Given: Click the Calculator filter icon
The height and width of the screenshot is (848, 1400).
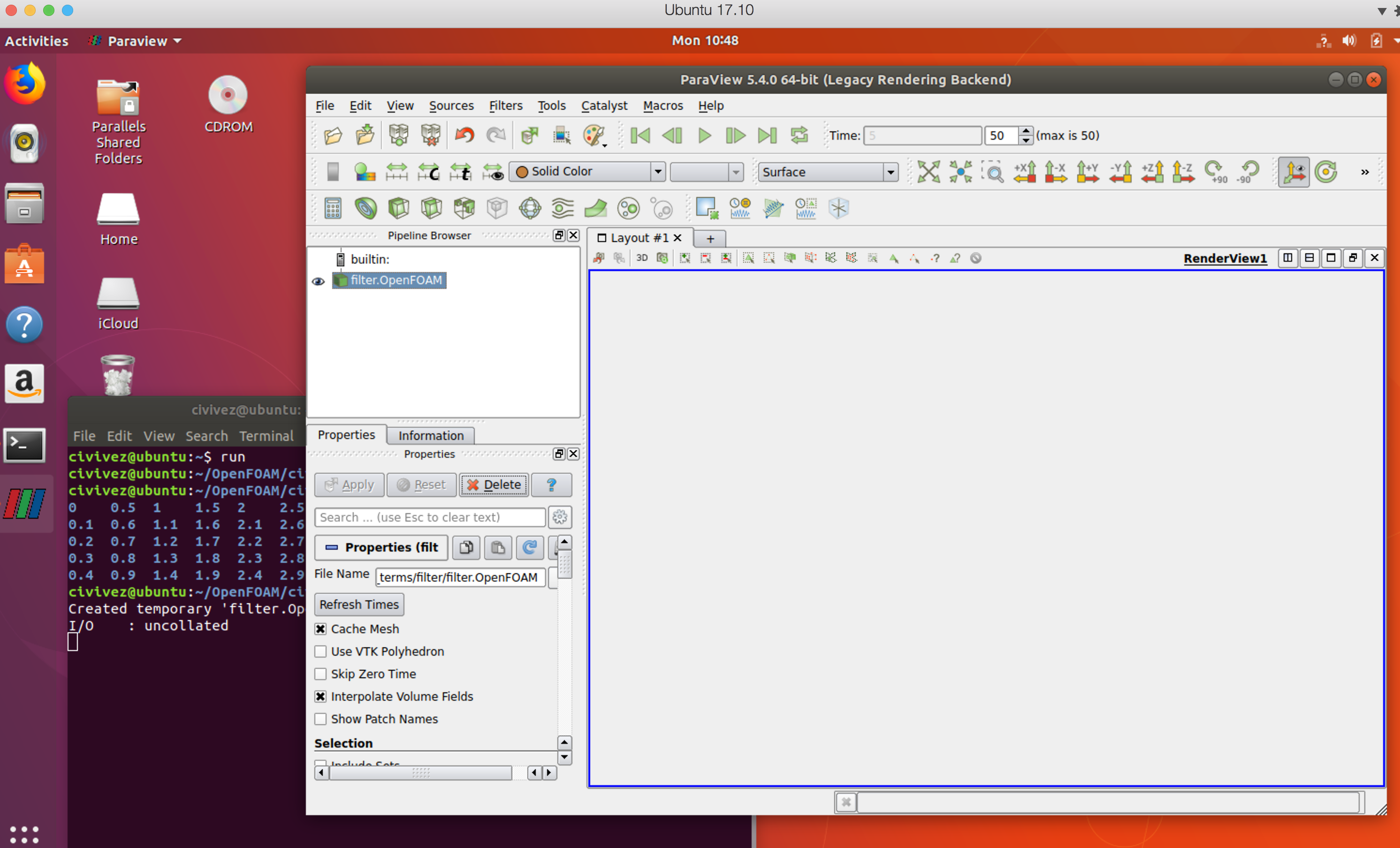Looking at the screenshot, I should [333, 208].
